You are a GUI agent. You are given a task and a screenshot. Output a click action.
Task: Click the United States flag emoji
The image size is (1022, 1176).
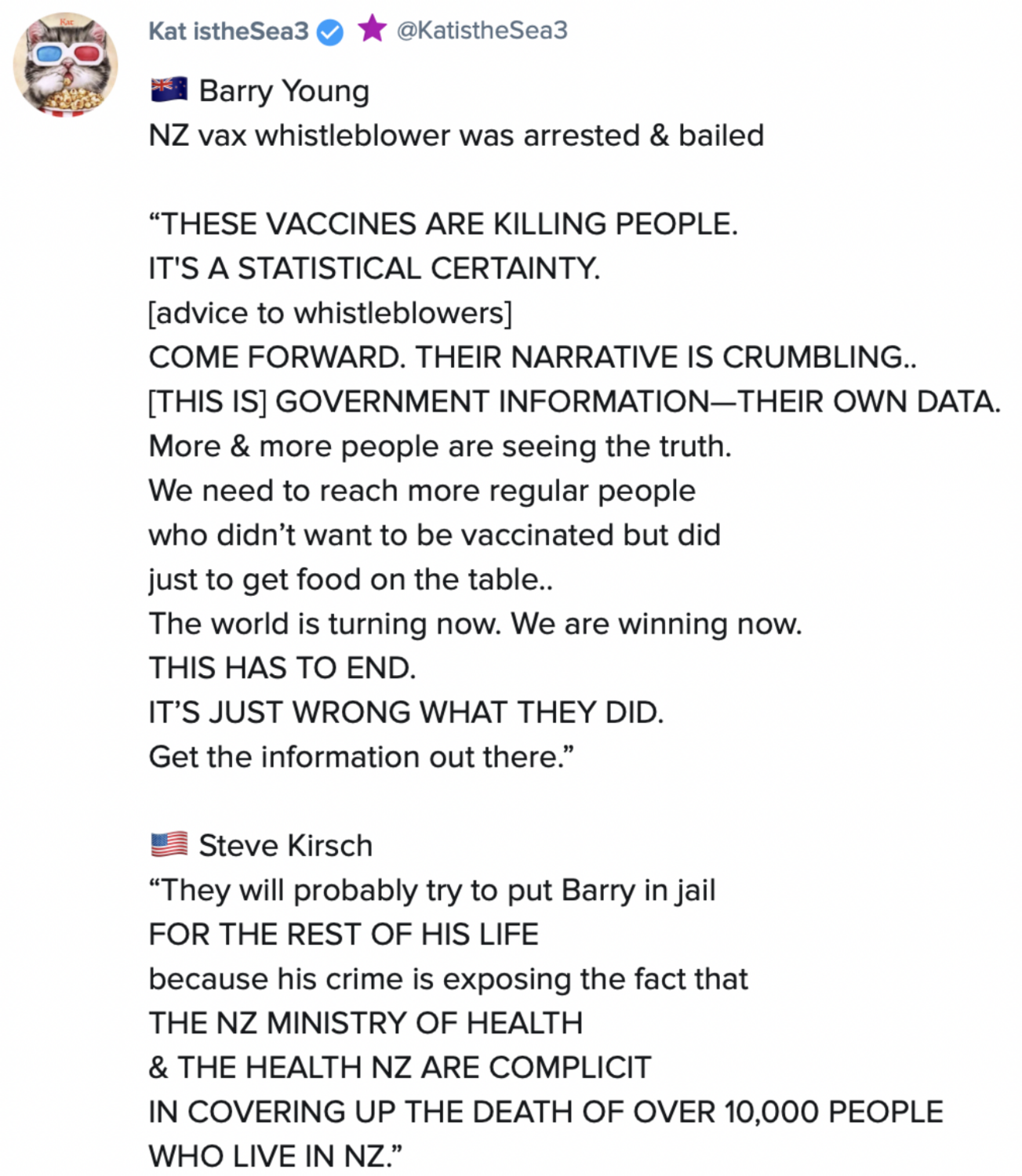169,844
